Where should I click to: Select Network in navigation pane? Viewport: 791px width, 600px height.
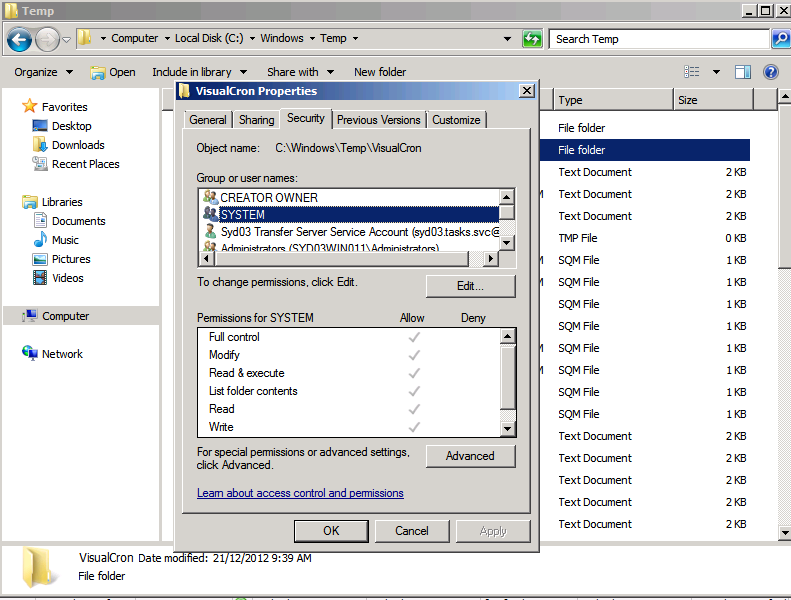click(61, 354)
